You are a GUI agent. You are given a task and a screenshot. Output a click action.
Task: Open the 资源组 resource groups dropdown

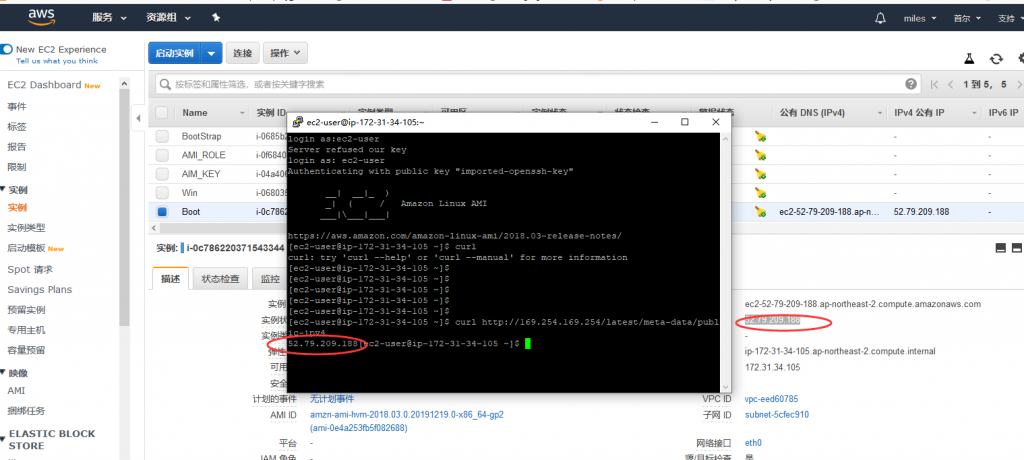(x=168, y=18)
